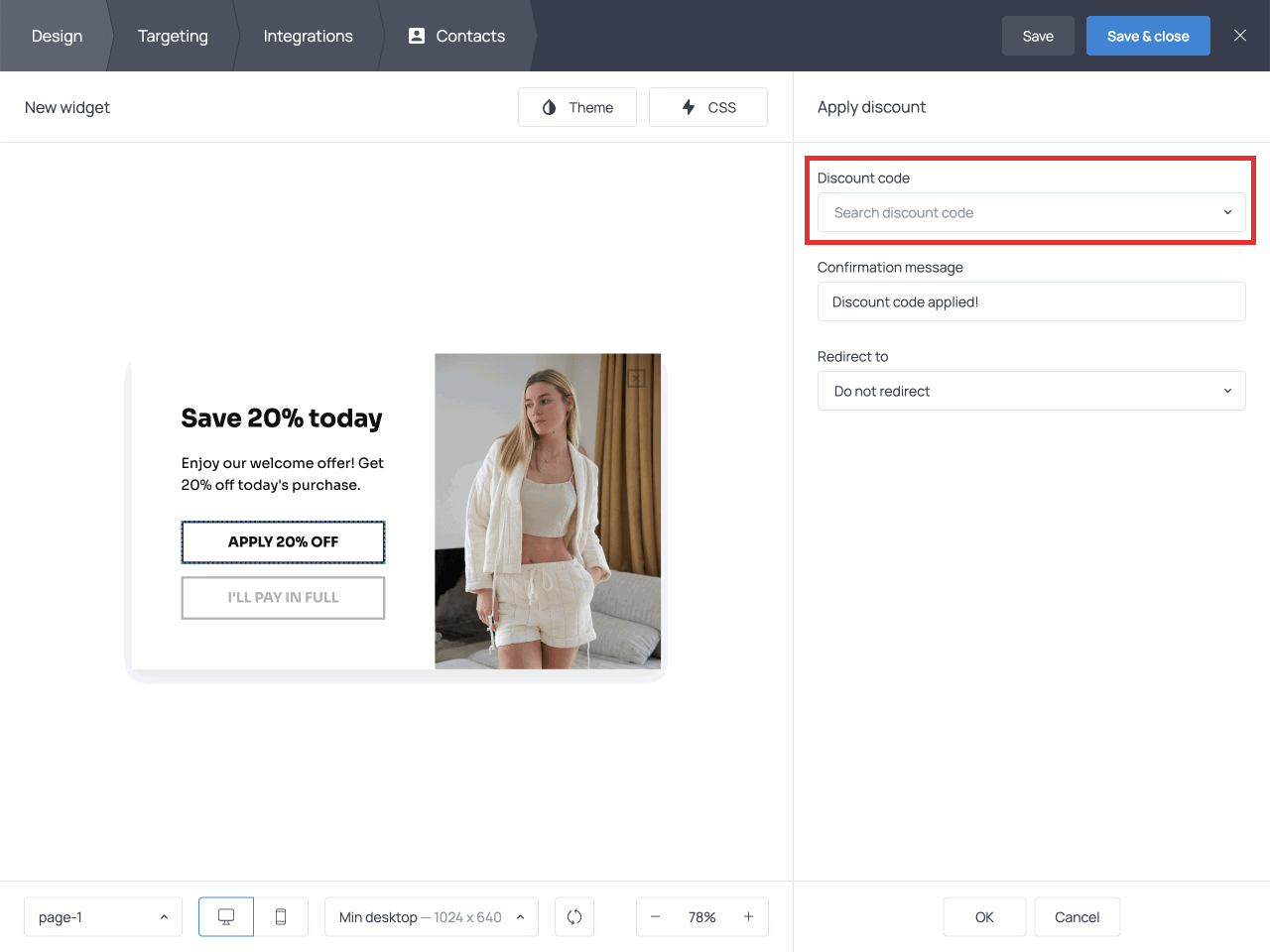Confirm settings with the OK button
1270x952 pixels.
[x=984, y=916]
